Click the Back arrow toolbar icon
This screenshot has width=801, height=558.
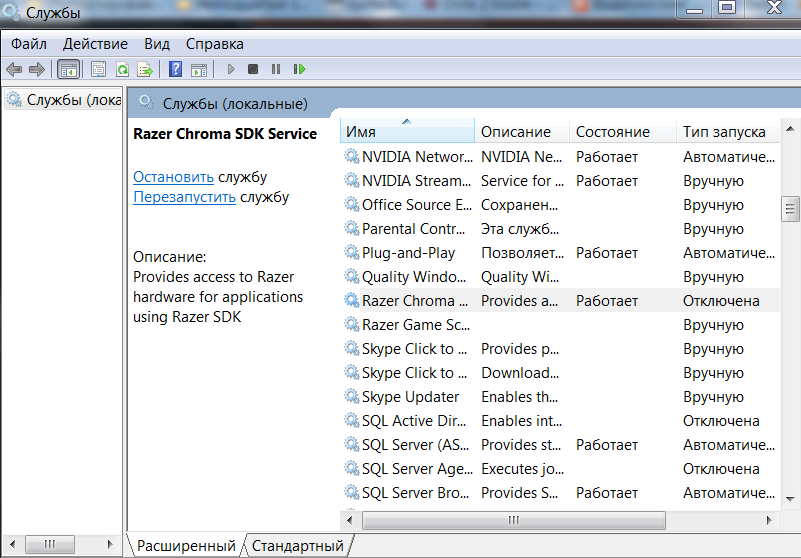(x=14, y=69)
